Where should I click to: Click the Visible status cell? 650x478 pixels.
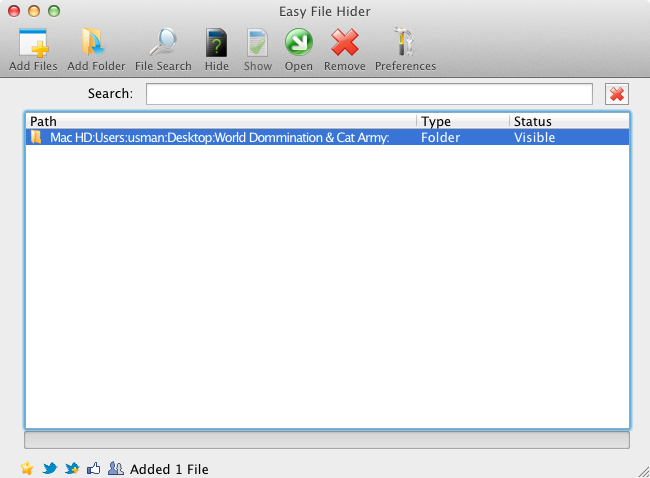tap(534, 137)
